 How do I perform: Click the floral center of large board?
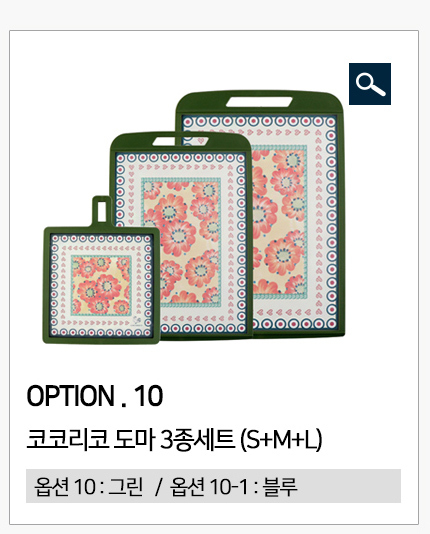[279, 221]
